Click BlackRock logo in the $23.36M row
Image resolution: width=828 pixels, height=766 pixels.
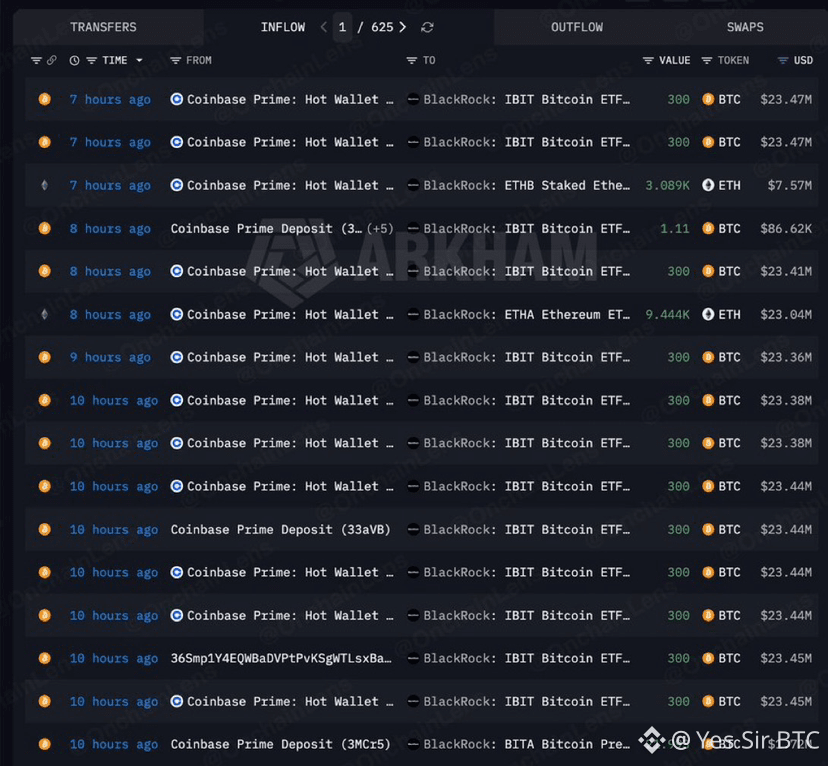coord(413,357)
